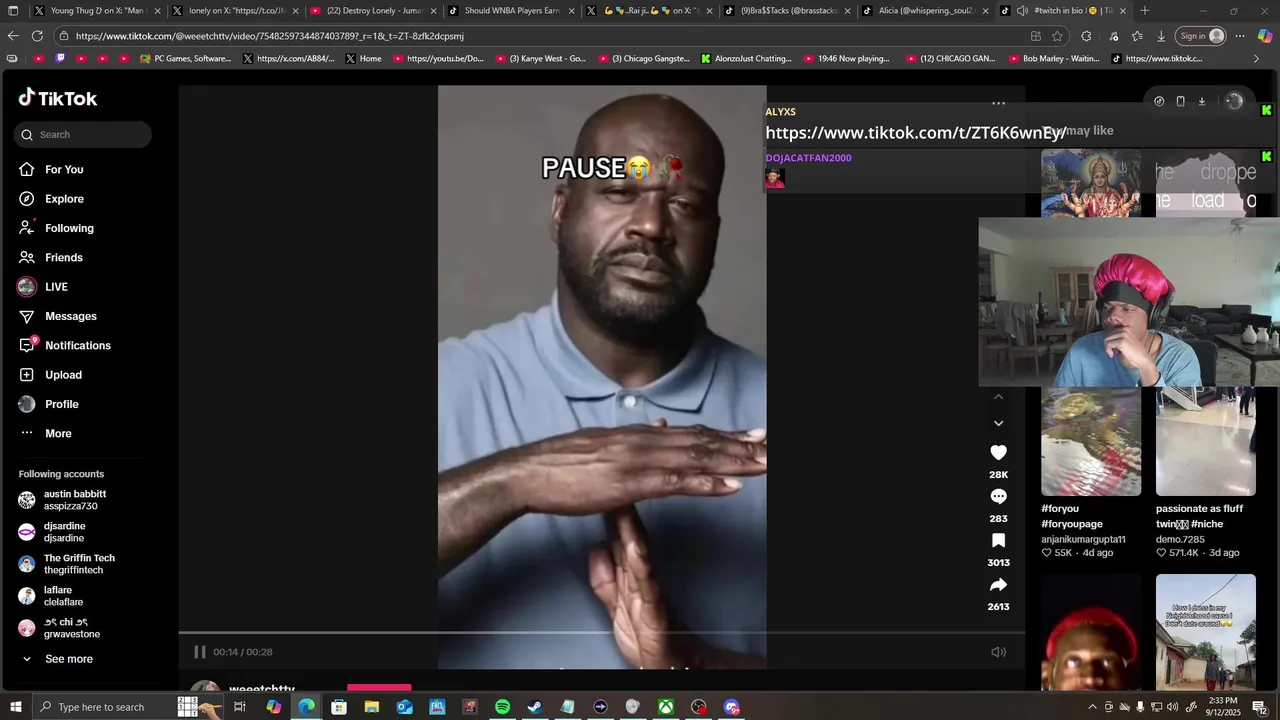Image resolution: width=1280 pixels, height=720 pixels.
Task: Switch to Alicia whispering_soul tab
Action: 925,11
